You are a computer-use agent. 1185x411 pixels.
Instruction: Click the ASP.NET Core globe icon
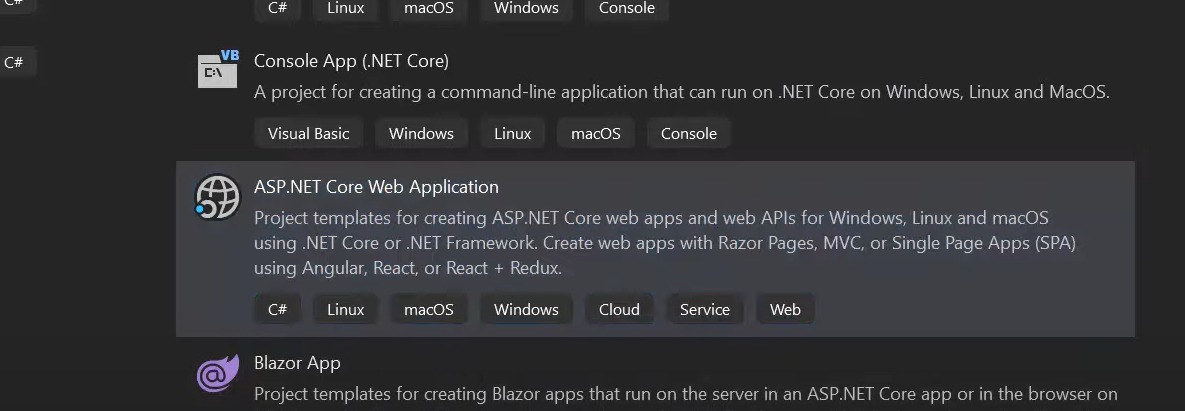pos(217,197)
